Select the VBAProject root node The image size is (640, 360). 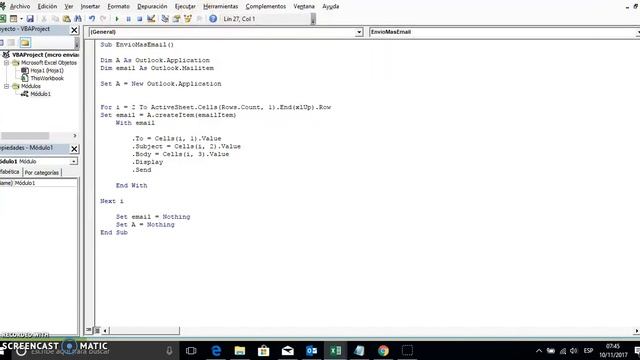click(44, 55)
